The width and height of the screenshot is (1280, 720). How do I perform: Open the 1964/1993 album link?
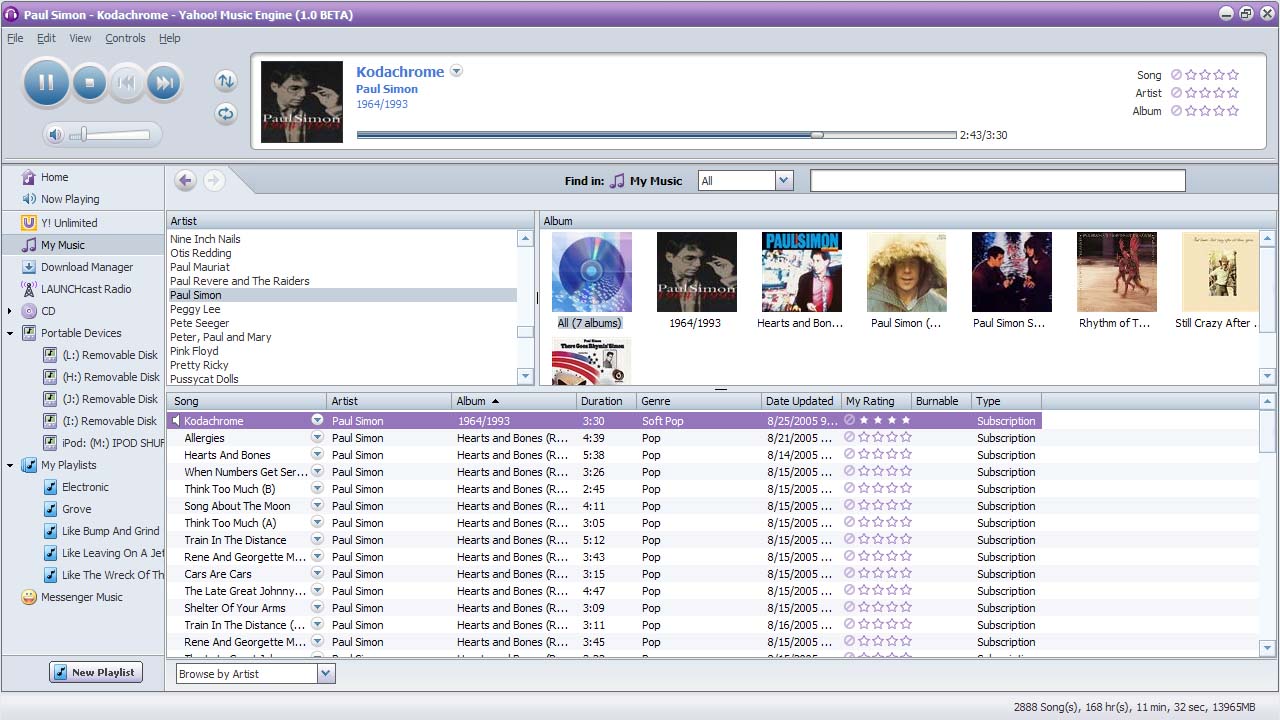click(382, 104)
